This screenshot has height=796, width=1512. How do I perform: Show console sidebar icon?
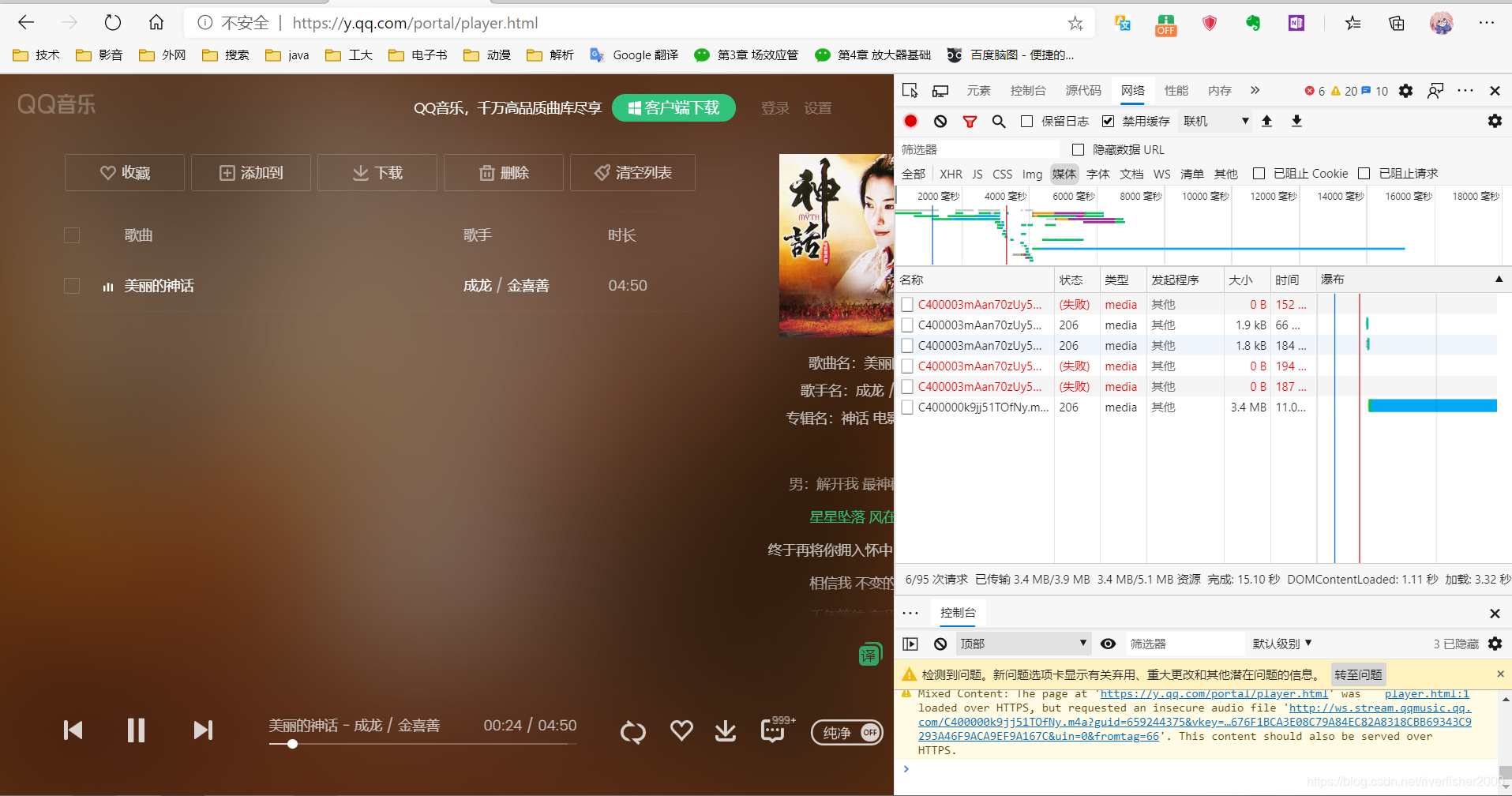[910, 644]
